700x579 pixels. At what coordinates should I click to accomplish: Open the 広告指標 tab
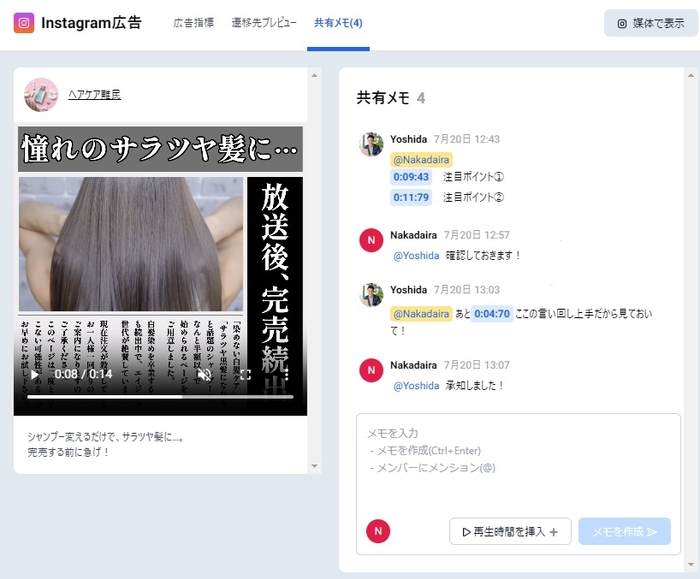193,23
